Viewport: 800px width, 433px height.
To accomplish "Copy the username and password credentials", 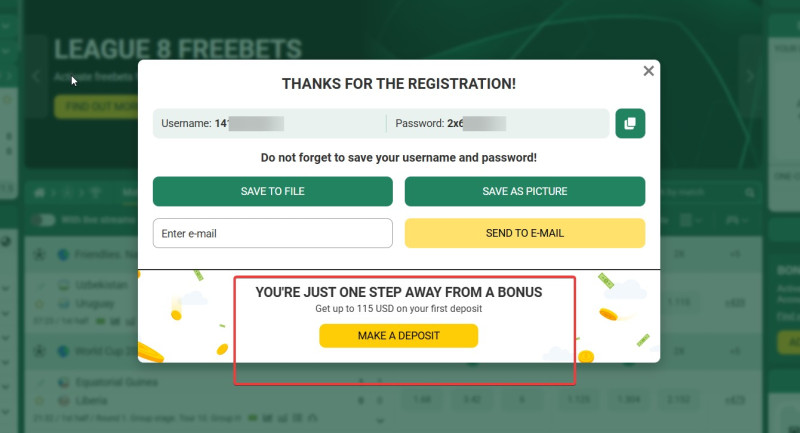I will point(630,123).
